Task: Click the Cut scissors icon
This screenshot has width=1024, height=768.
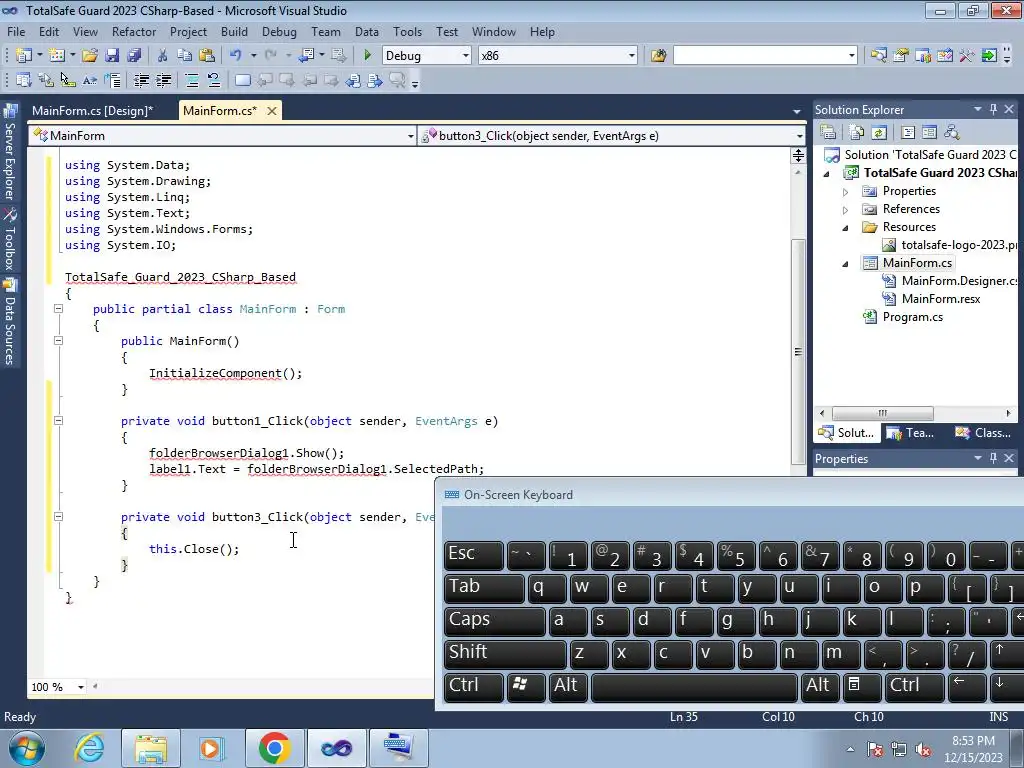Action: coord(163,56)
